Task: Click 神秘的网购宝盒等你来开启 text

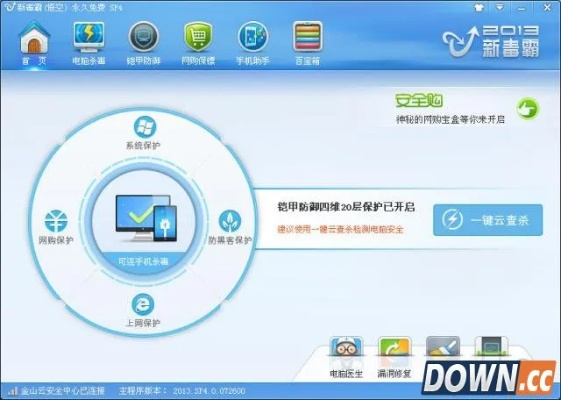Action: pyautogui.click(x=450, y=119)
